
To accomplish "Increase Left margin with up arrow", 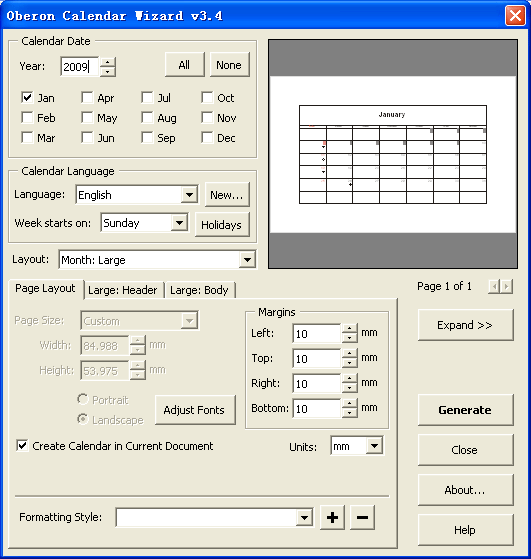I will tap(349, 329).
